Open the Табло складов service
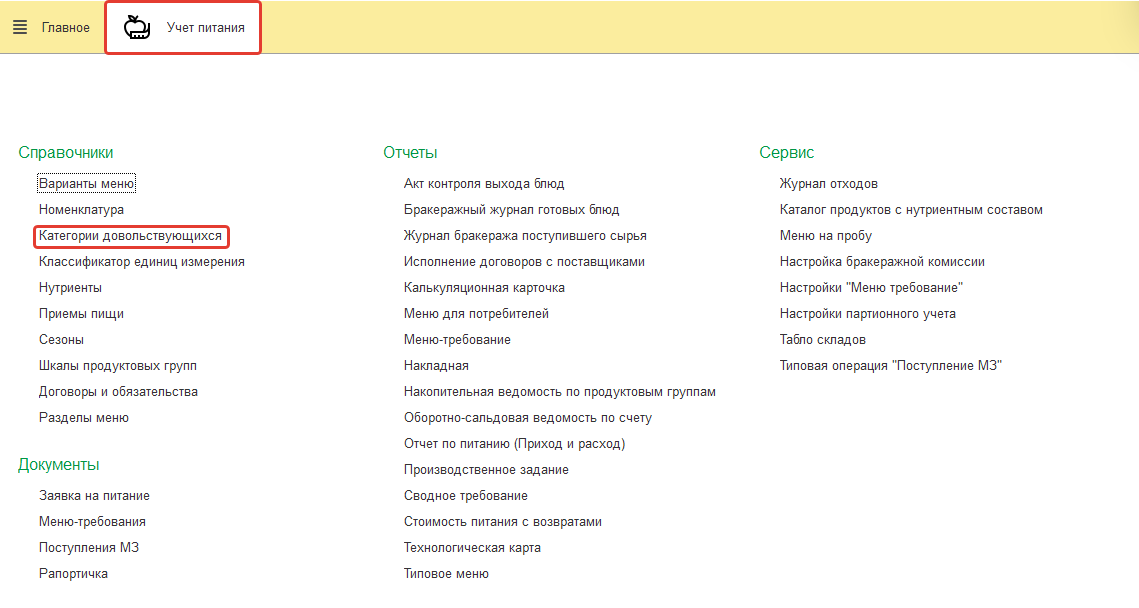The width and height of the screenshot is (1139, 608). (x=824, y=340)
